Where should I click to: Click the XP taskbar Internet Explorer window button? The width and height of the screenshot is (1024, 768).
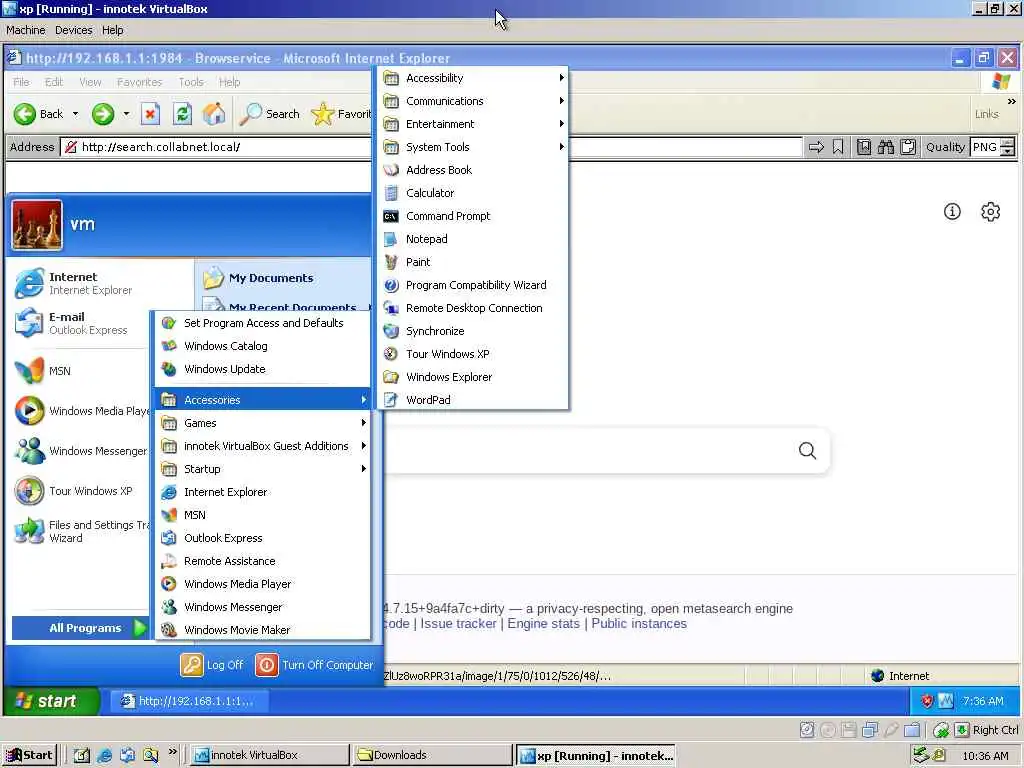(x=187, y=701)
